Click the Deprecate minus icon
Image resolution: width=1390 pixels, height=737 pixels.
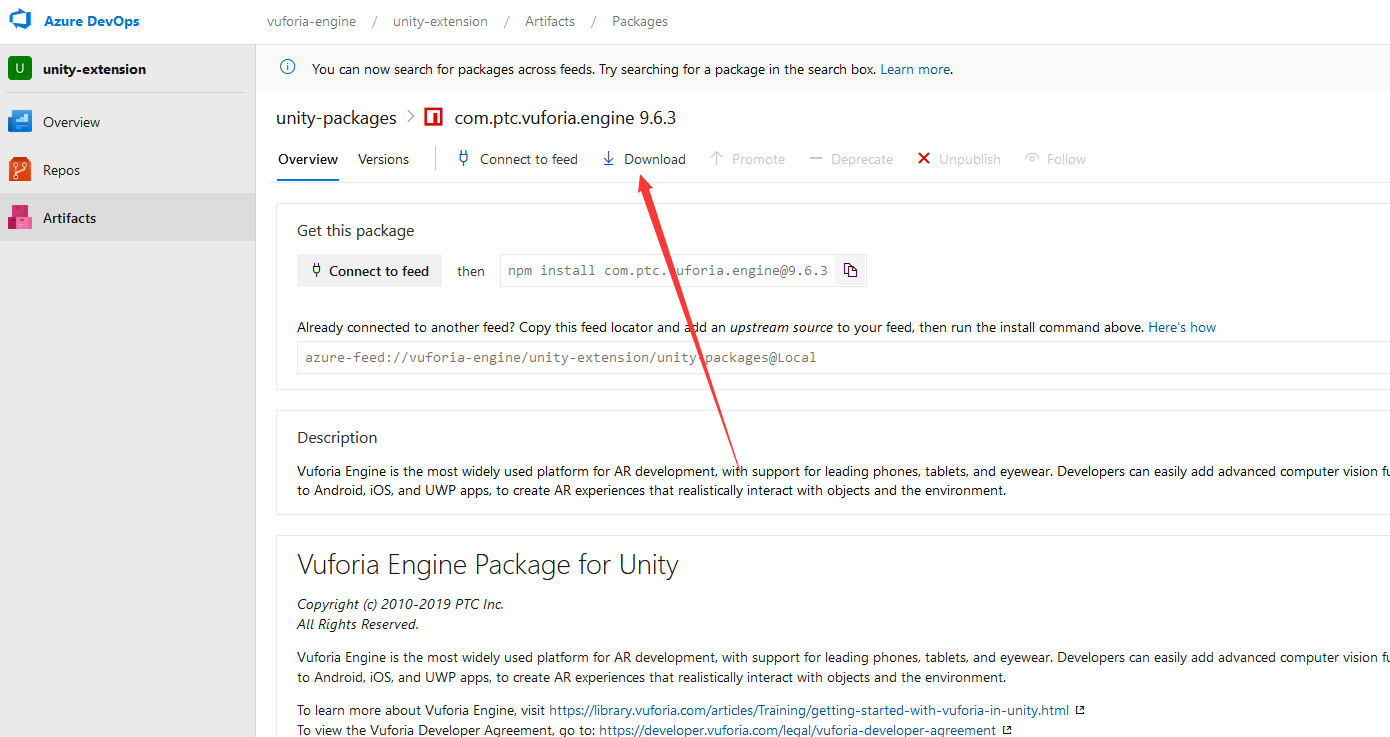pos(815,158)
